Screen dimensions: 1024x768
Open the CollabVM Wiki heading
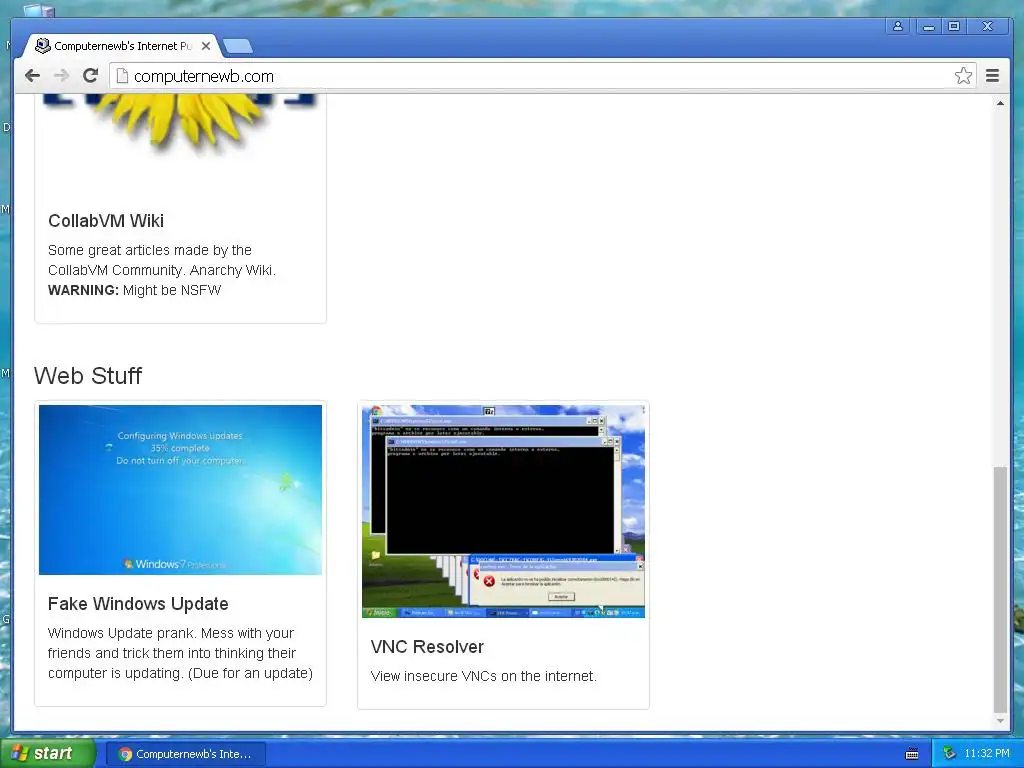(x=106, y=221)
